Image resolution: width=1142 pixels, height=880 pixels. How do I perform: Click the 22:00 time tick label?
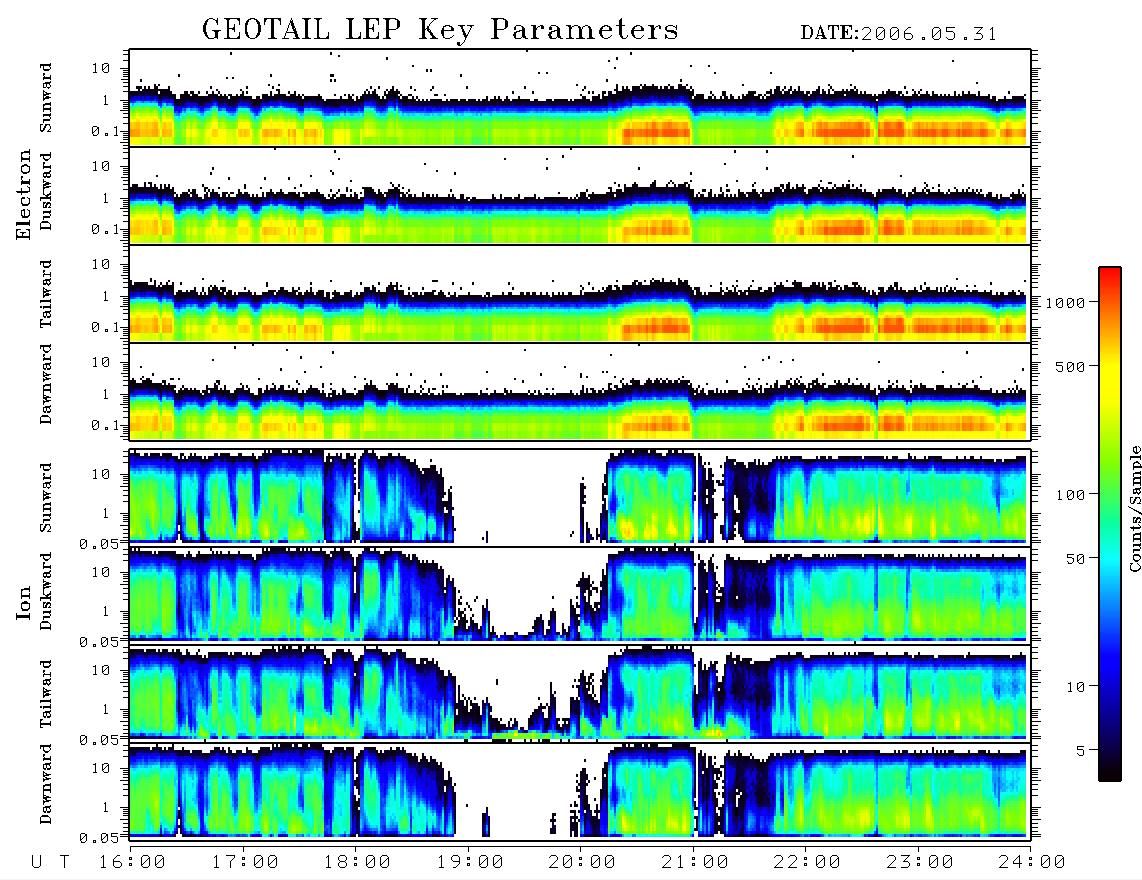point(807,862)
